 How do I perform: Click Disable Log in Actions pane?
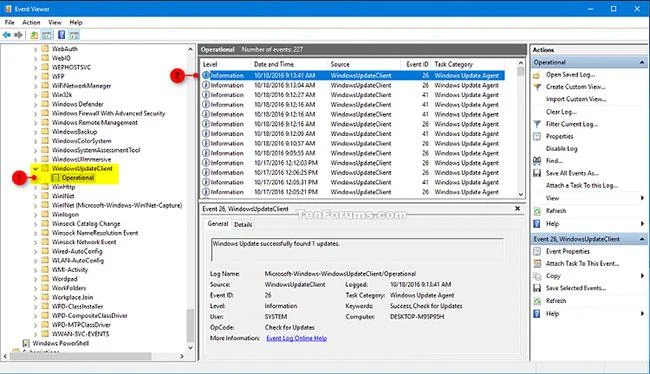pos(561,149)
